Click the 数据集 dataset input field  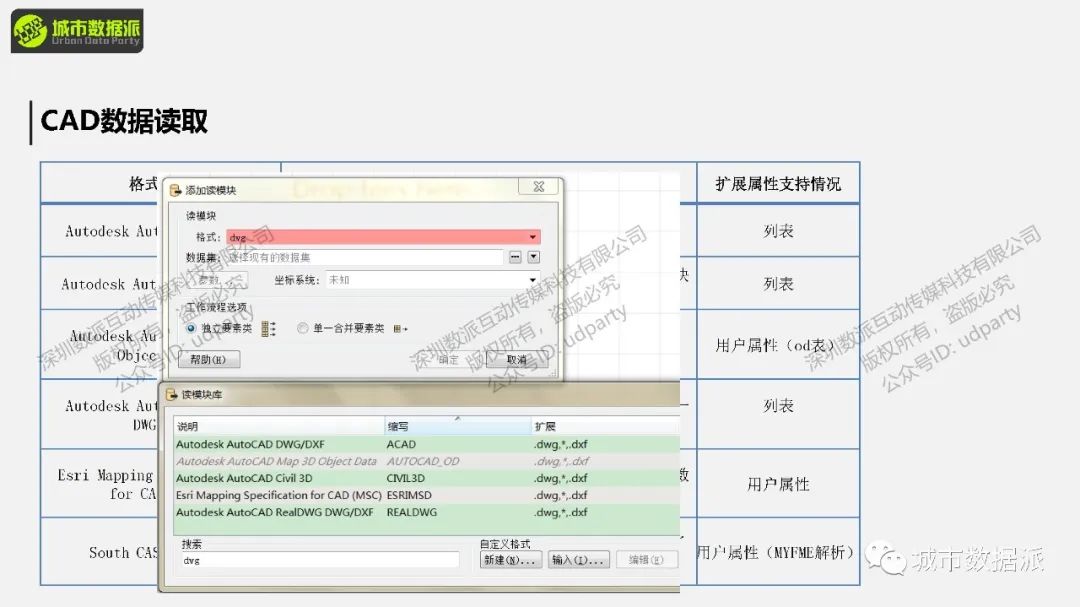click(365, 257)
